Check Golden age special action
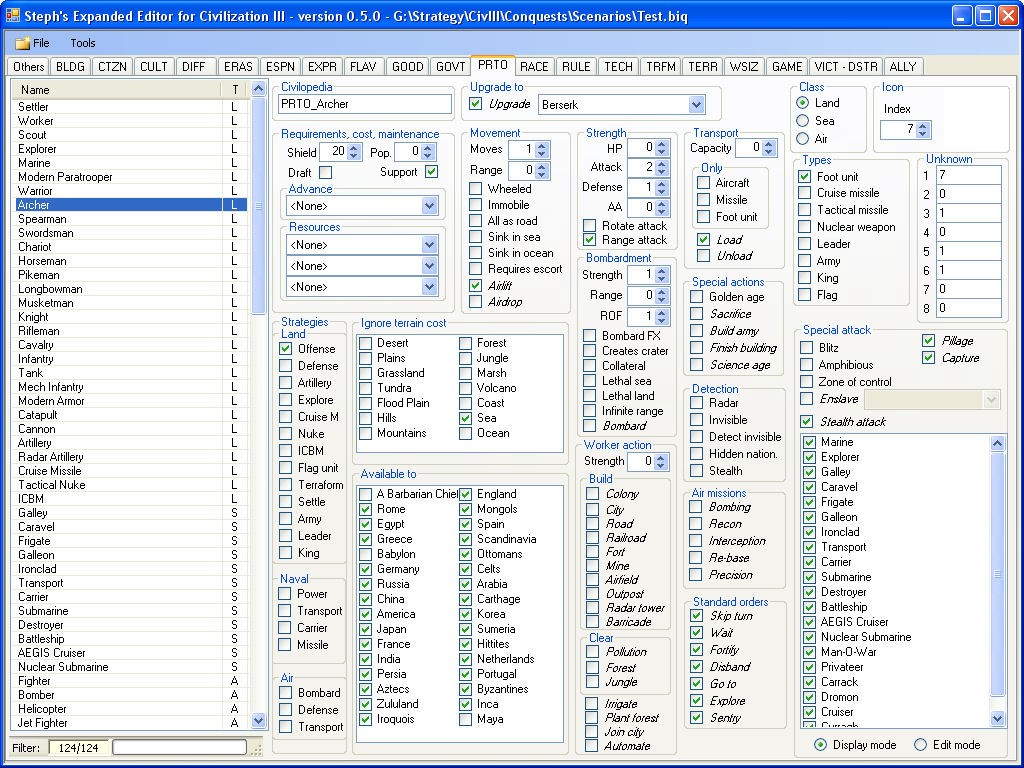 tap(697, 297)
